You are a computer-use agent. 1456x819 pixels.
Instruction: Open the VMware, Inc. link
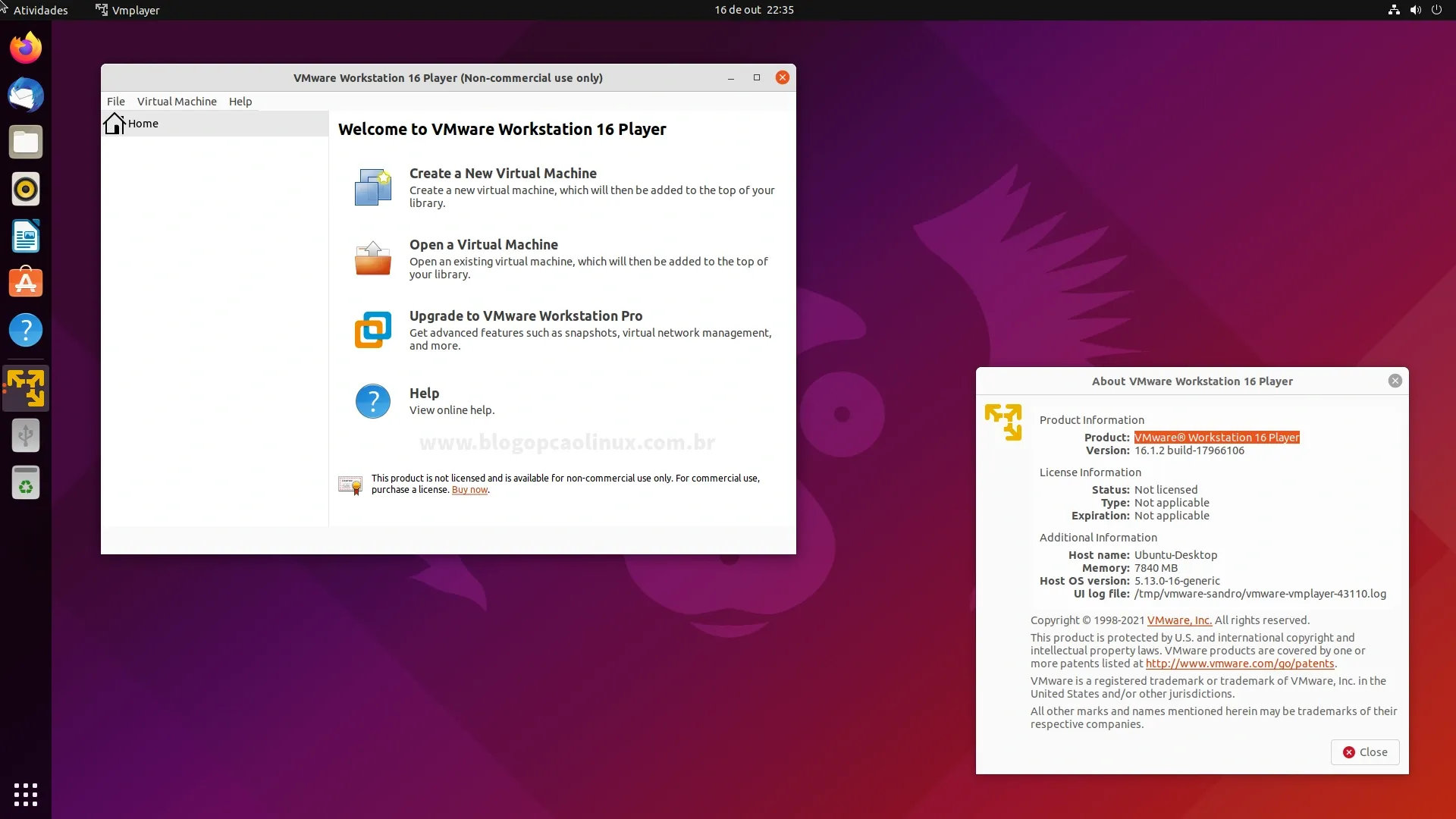point(1179,620)
